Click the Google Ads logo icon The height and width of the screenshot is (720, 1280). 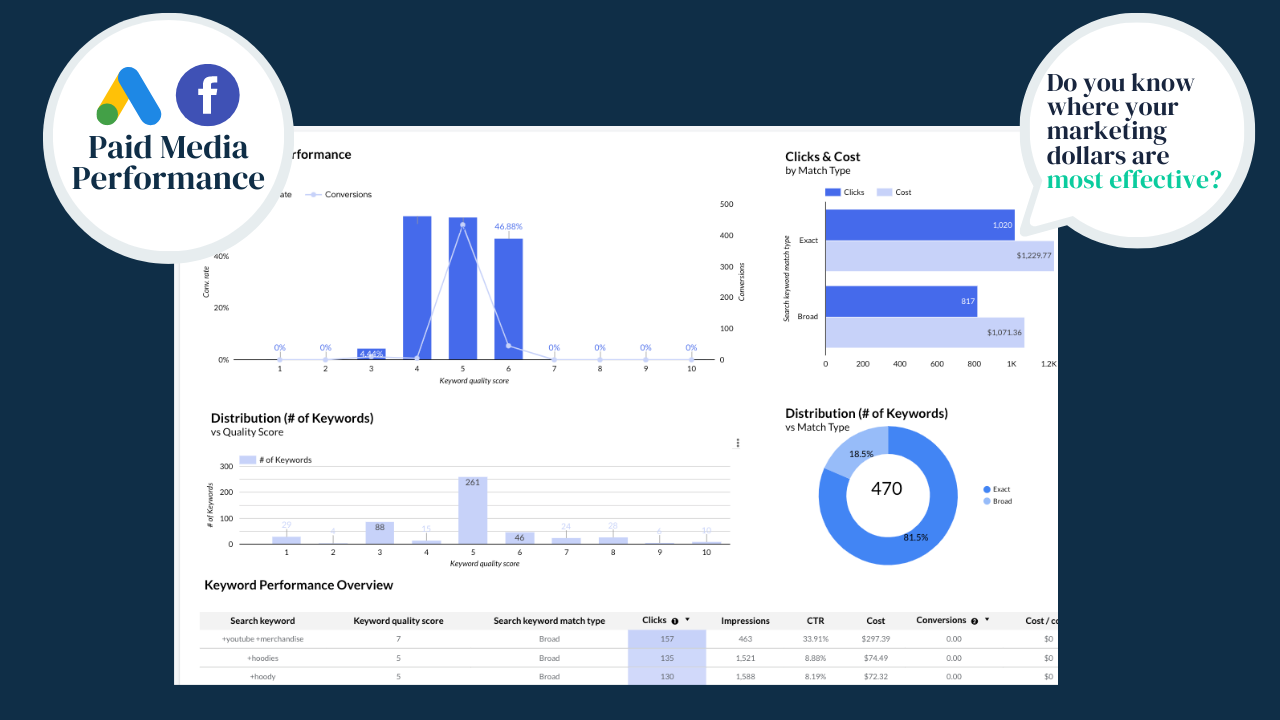click(x=128, y=95)
